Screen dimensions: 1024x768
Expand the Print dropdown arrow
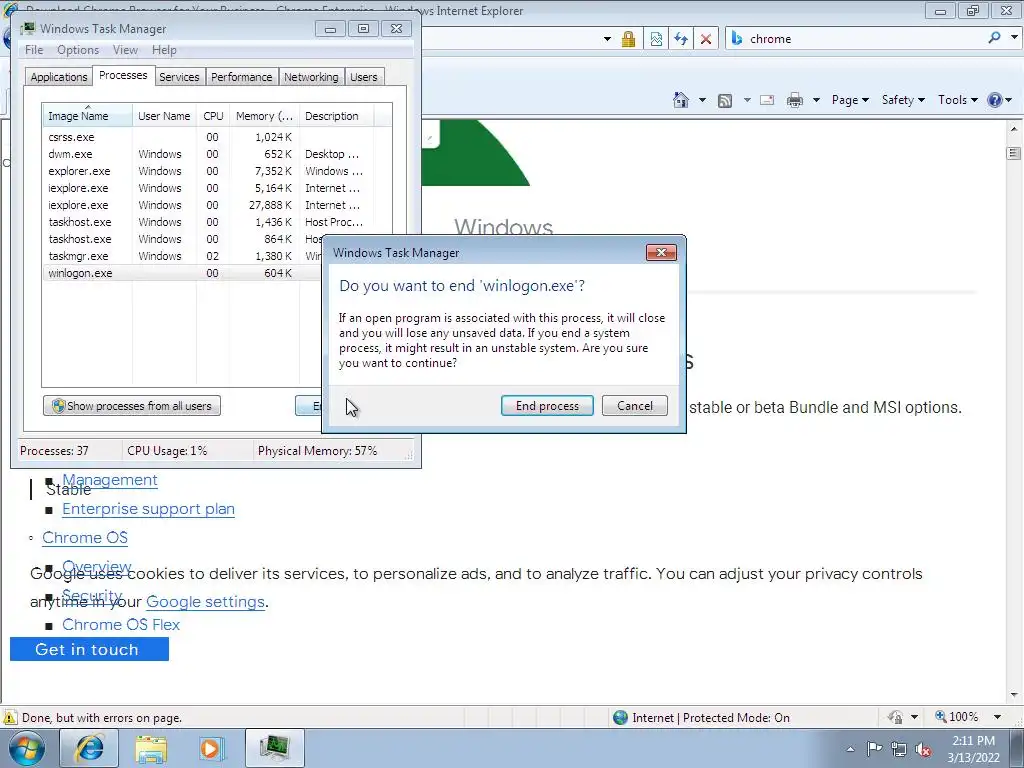coord(816,101)
